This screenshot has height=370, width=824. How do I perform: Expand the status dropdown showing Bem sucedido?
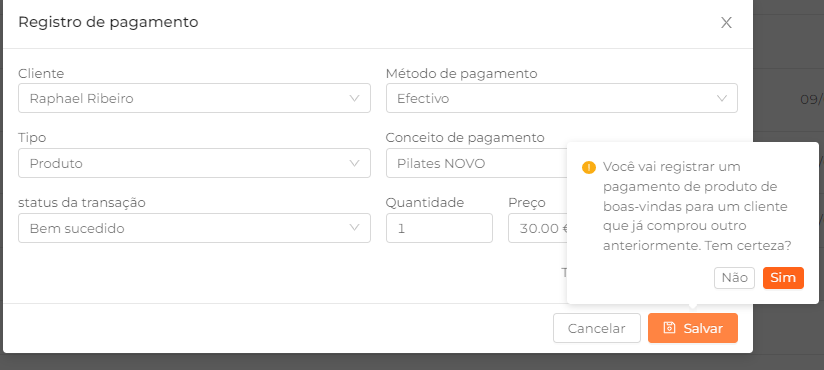[x=194, y=228]
